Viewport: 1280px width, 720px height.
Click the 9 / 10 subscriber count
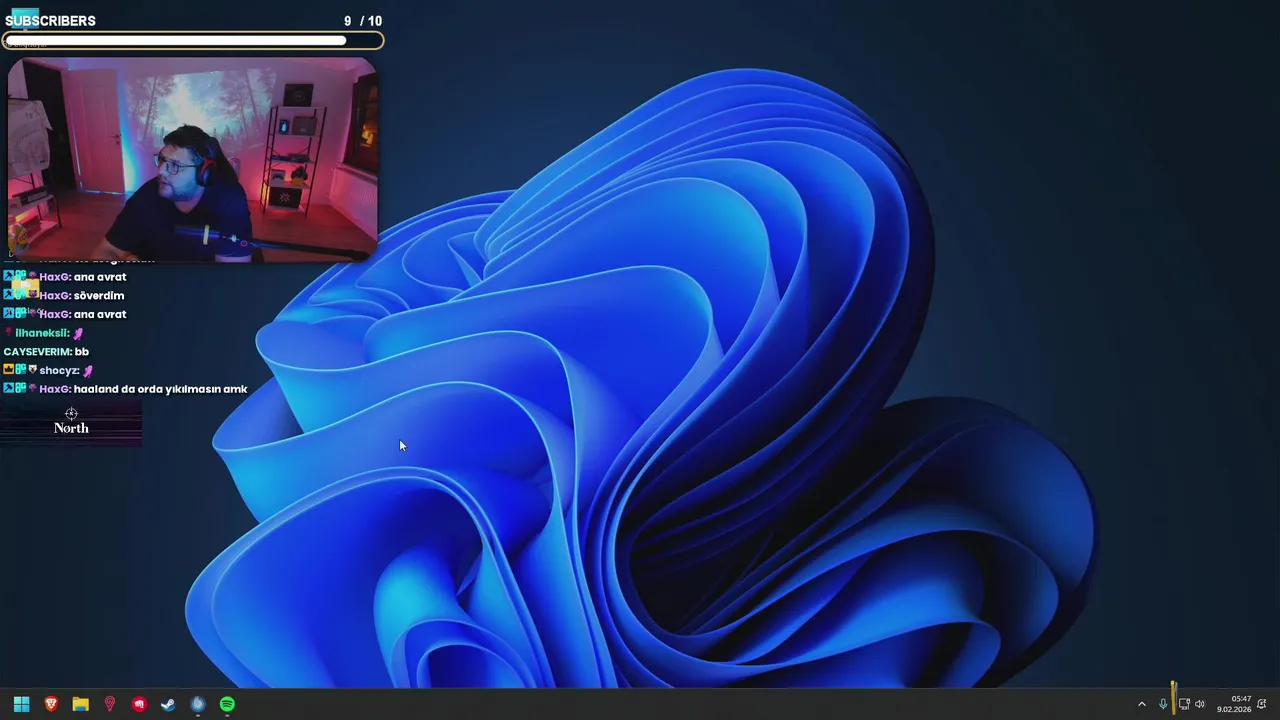[x=363, y=21]
